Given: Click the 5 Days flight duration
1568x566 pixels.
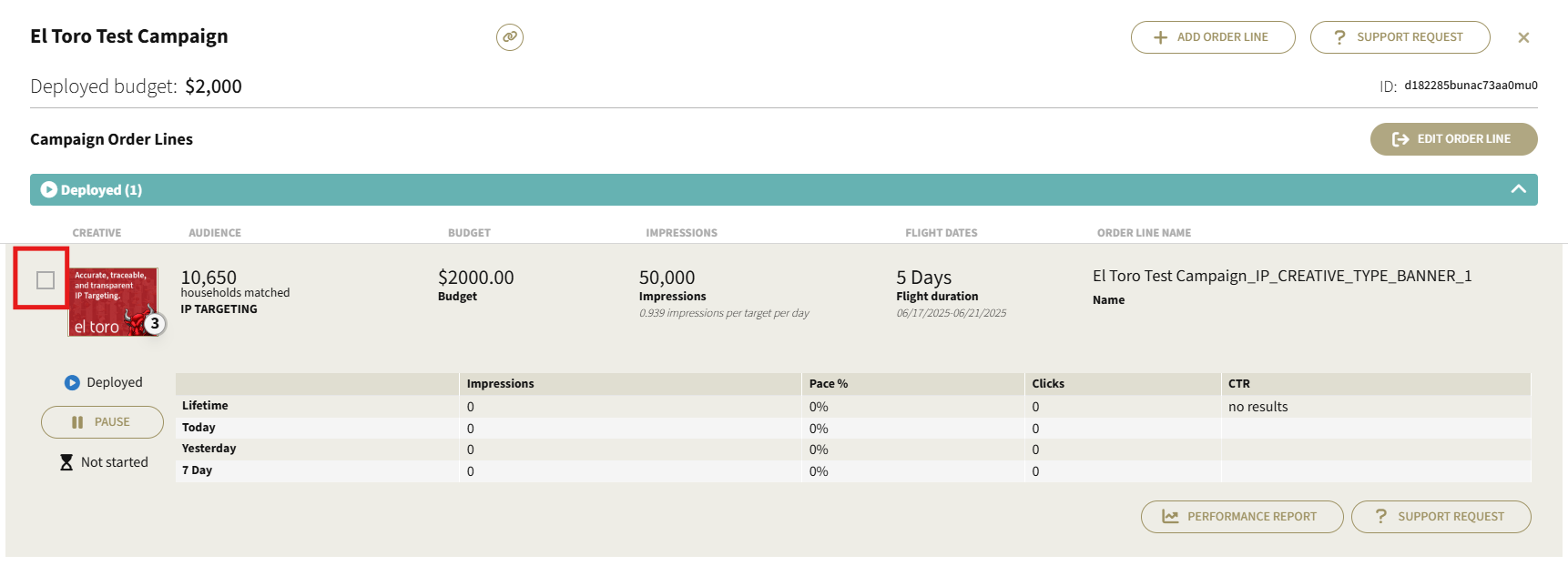Looking at the screenshot, I should pos(923,278).
